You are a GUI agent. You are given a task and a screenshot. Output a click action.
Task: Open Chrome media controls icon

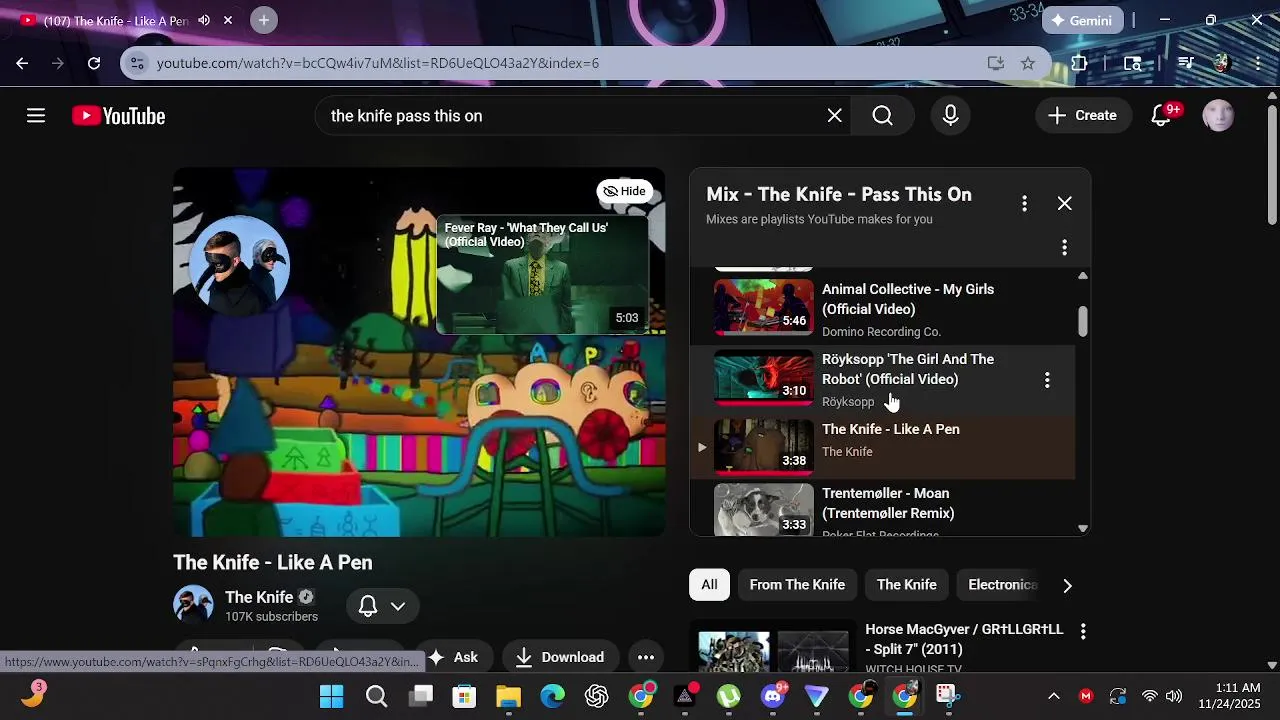coord(1186,63)
